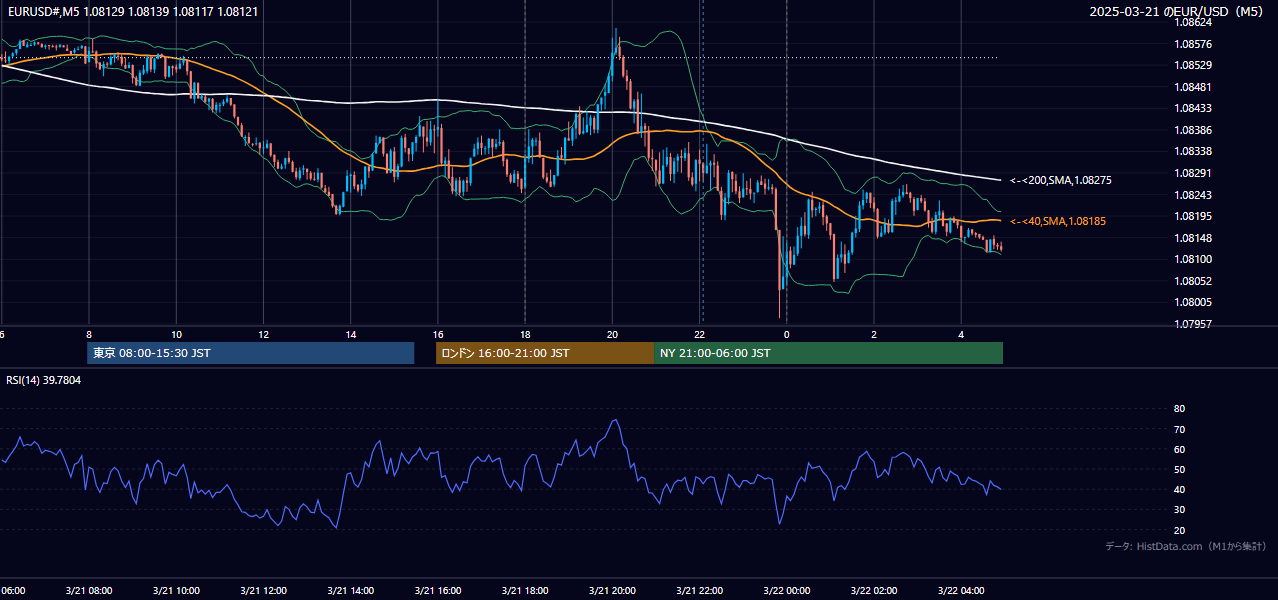This screenshot has width=1278, height=600.
Task: Click the '3/21 18:00' date label
Action: [525, 590]
